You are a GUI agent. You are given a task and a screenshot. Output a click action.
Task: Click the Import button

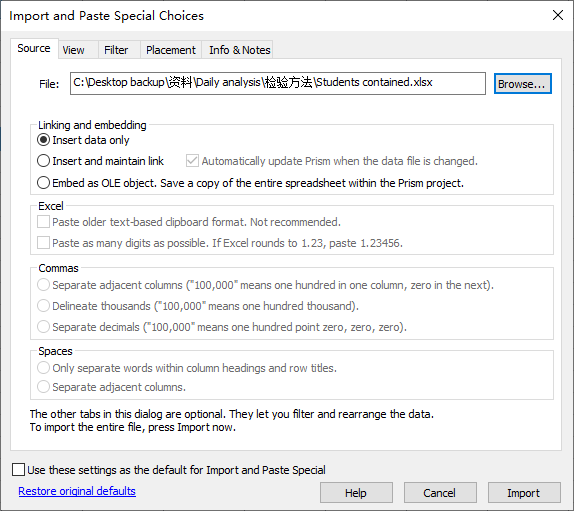524,493
